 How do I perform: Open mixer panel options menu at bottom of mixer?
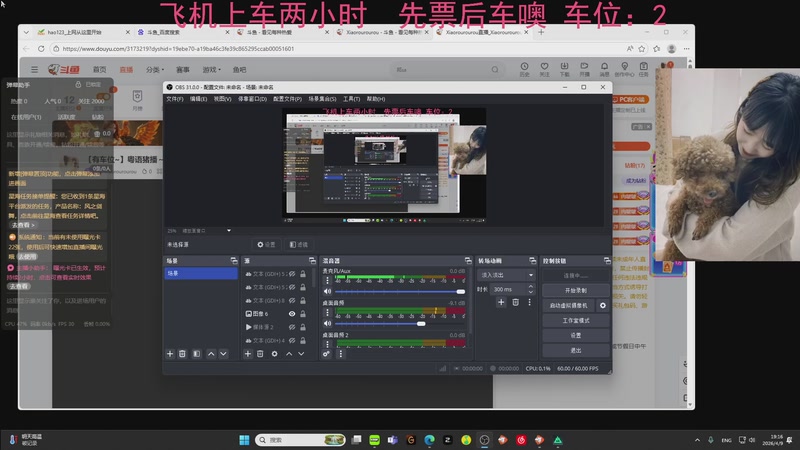pyautogui.click(x=341, y=354)
